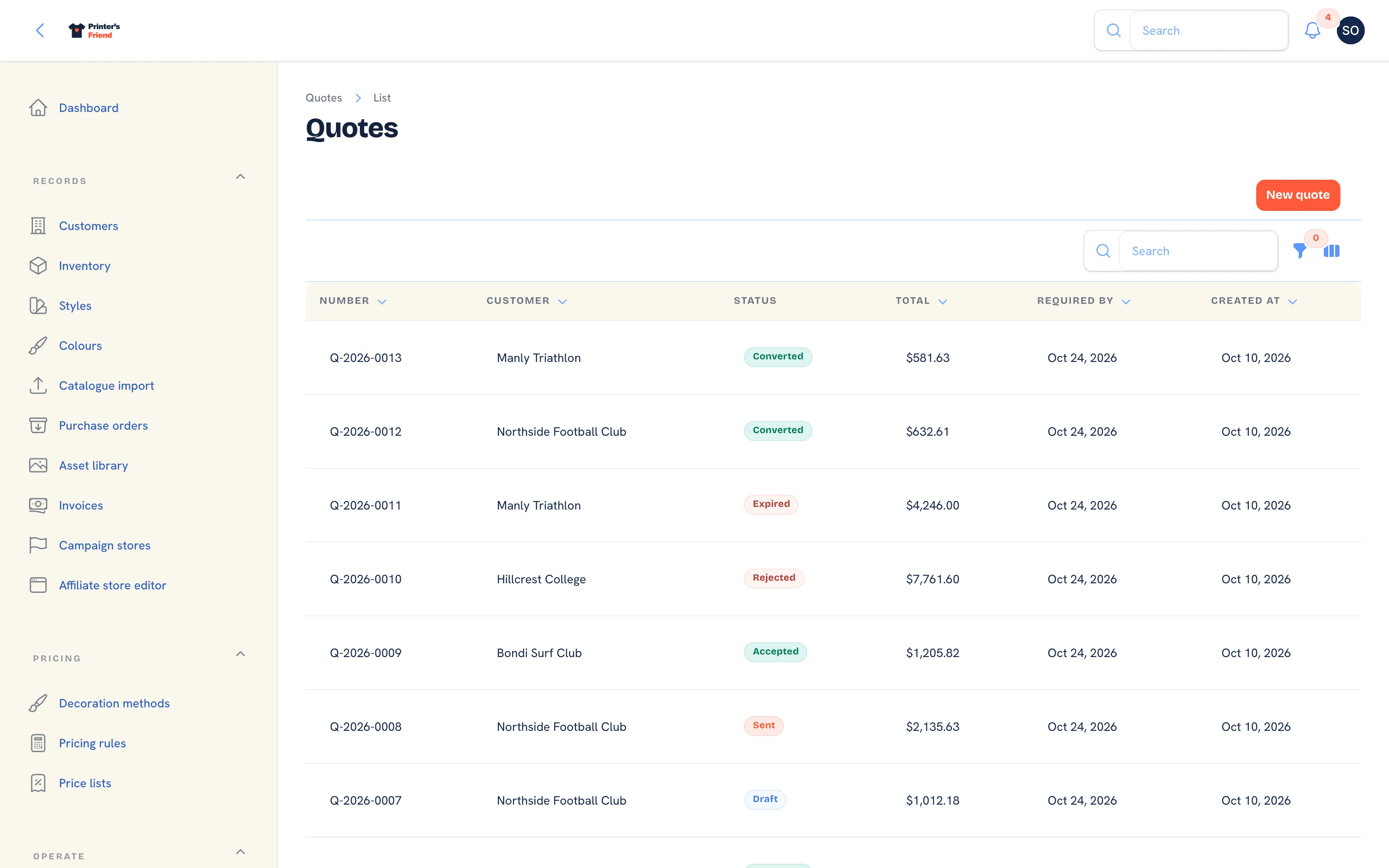Click the Purchase orders inbox icon
The image size is (1389, 868).
[38, 425]
